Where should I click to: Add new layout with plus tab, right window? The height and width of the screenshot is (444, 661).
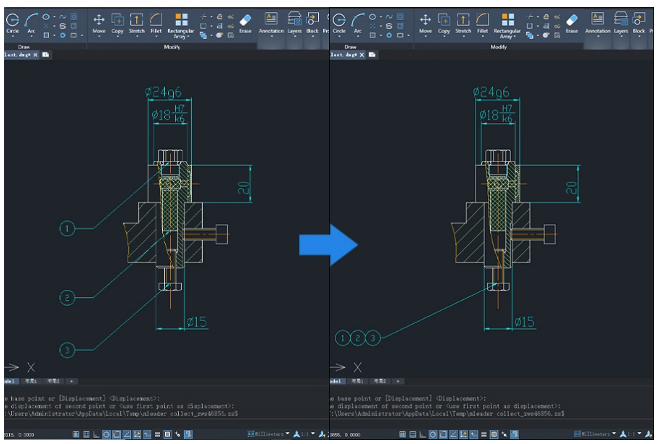click(398, 381)
